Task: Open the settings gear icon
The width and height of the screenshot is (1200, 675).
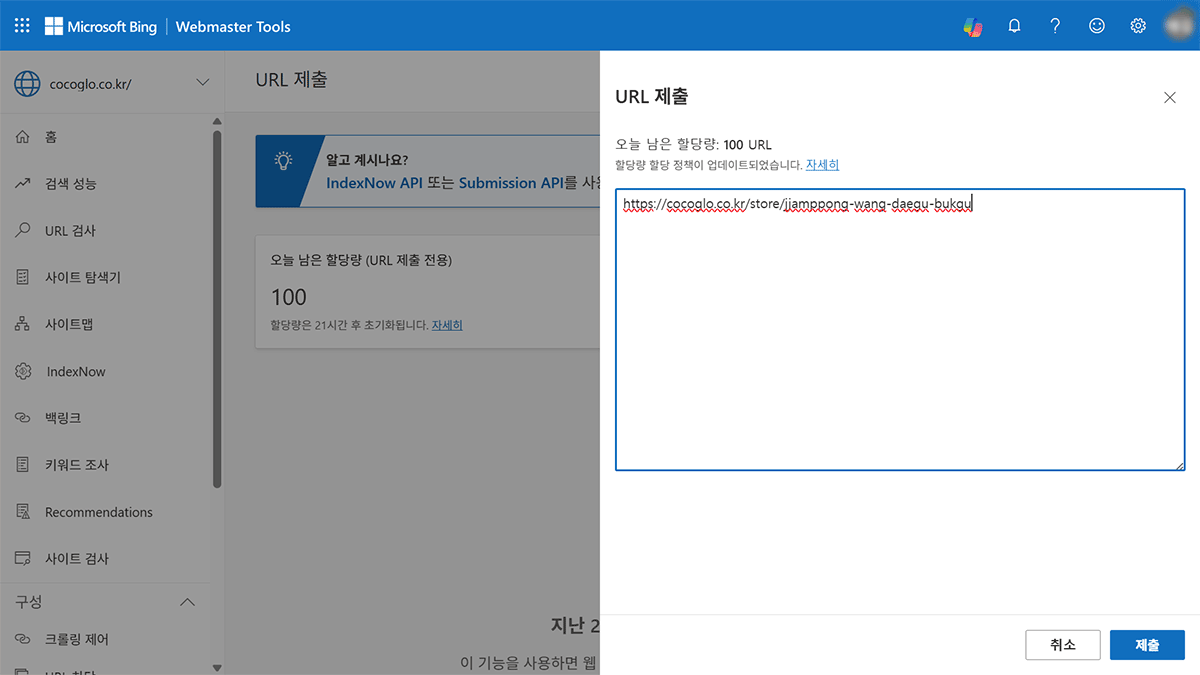Action: tap(1138, 26)
